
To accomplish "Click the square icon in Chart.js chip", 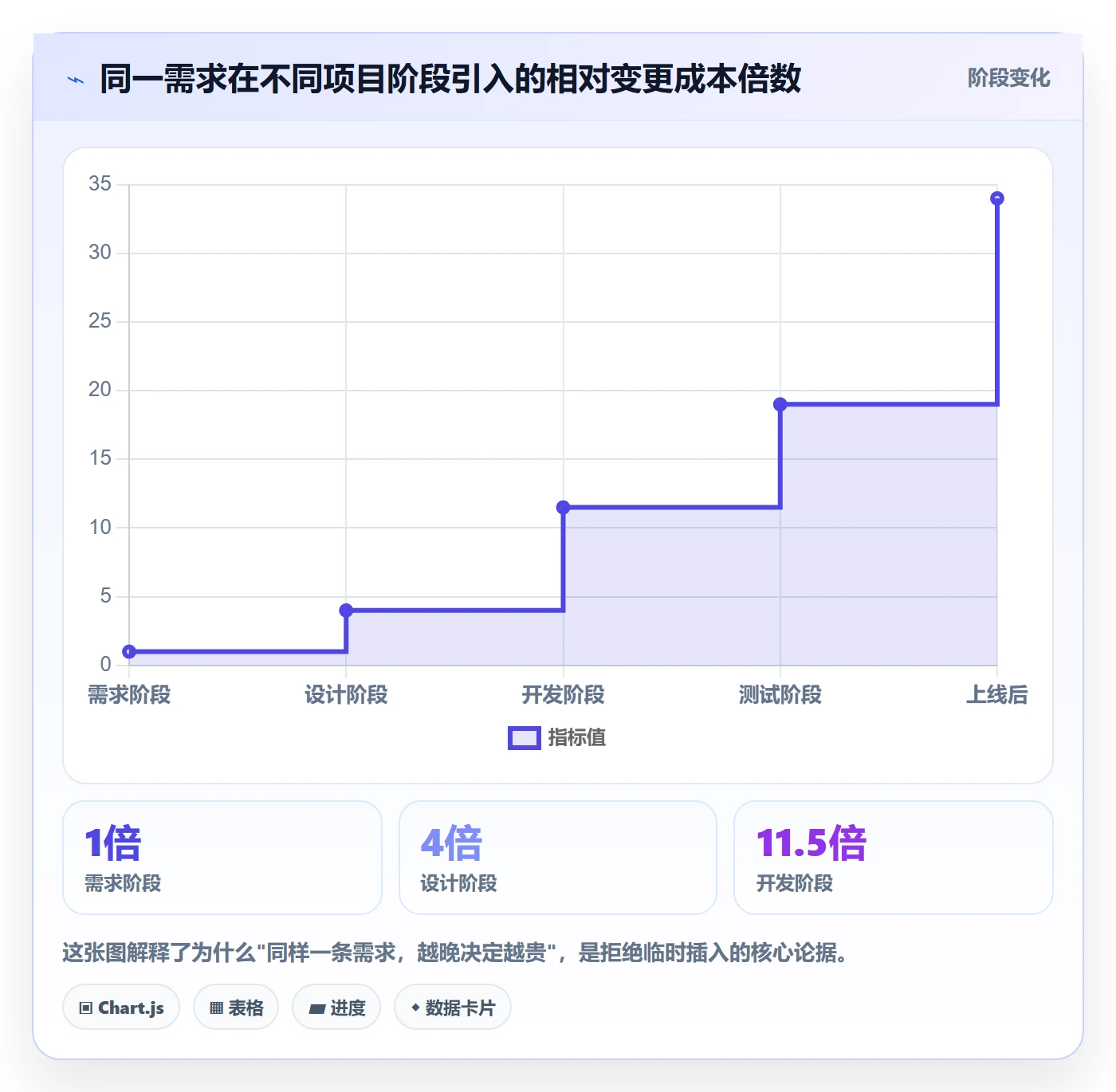I will point(86,1008).
